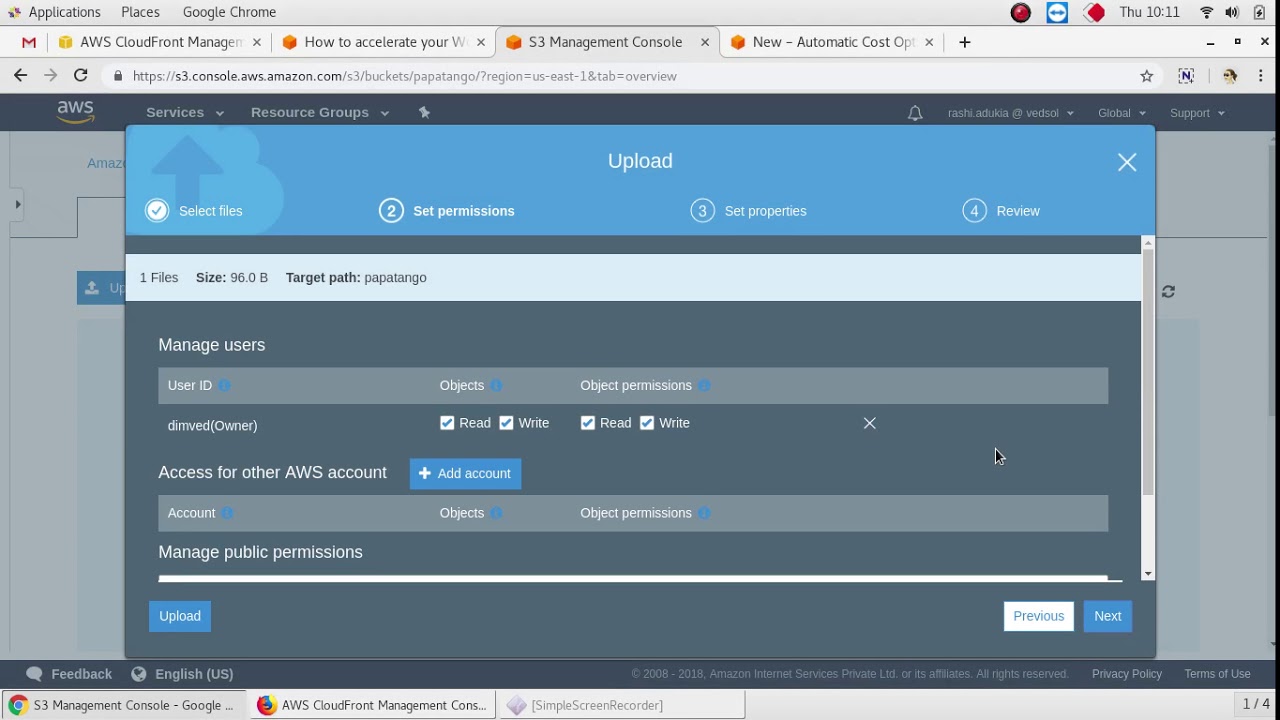The height and width of the screenshot is (720, 1280).
Task: Bookmark this page with the star icon
Action: 1147,76
